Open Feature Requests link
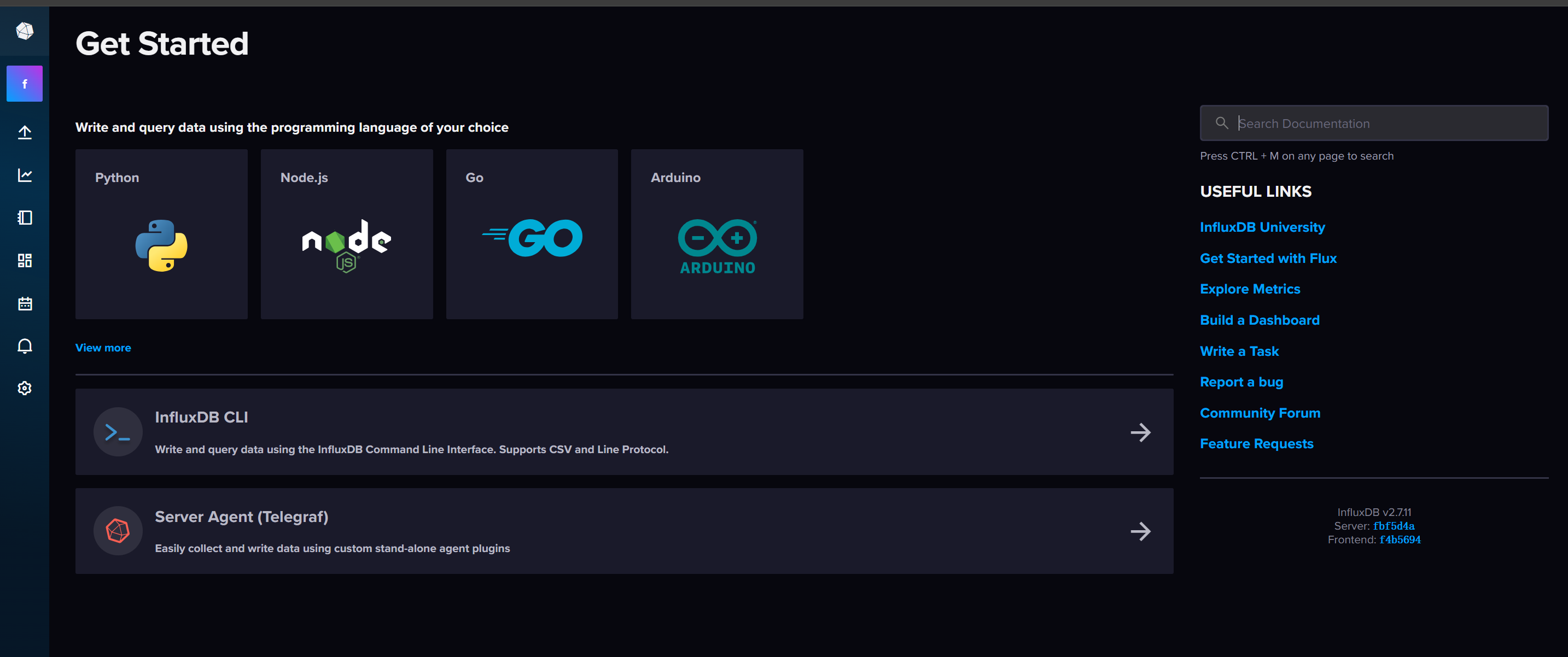The image size is (1568, 657). click(1256, 443)
